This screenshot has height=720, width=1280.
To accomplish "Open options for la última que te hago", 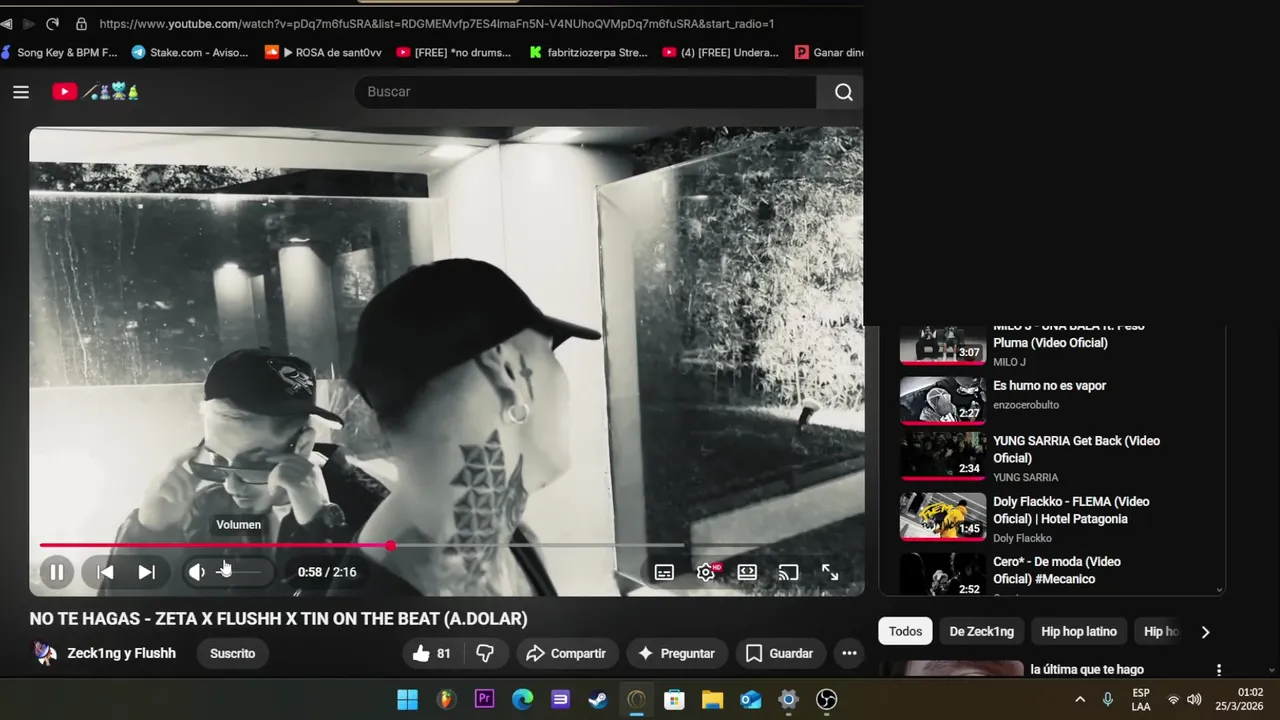I will click(x=1218, y=670).
